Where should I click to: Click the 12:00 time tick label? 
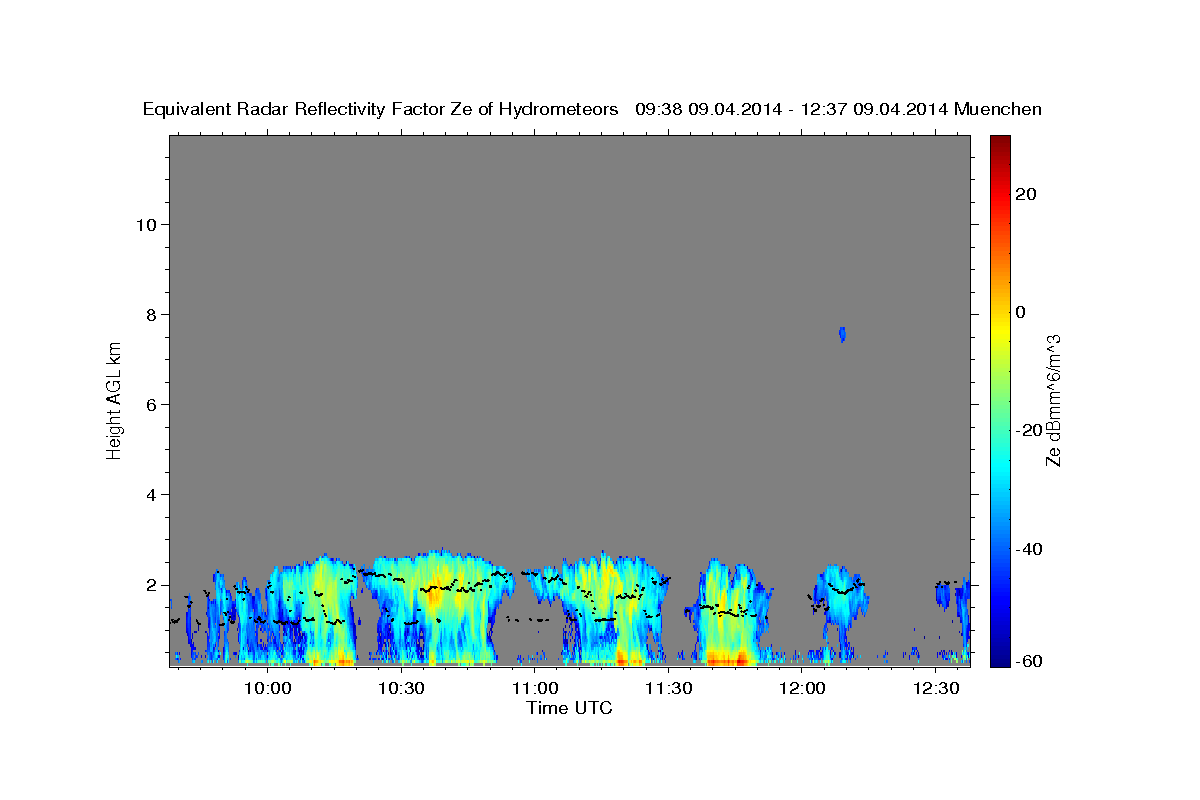[802, 689]
